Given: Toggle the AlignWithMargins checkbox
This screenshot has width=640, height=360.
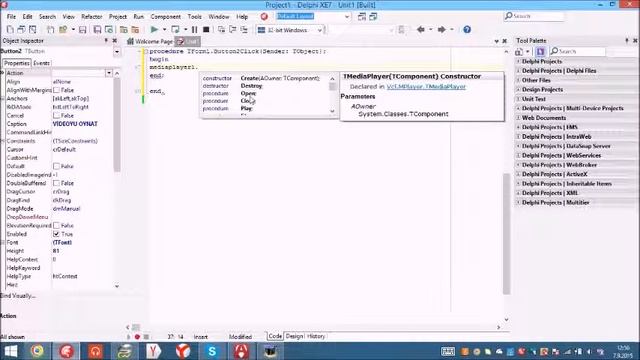Looking at the screenshot, I should (x=56, y=90).
